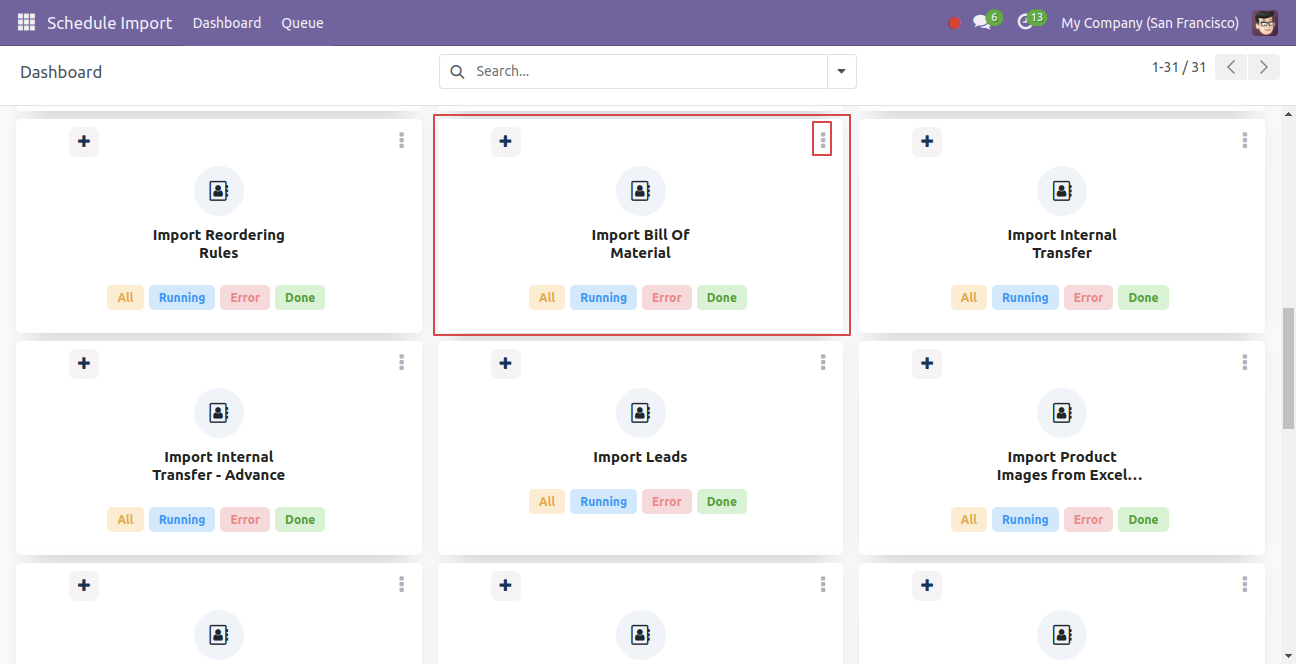
Task: Show Running jobs for Import Reordering Rules
Action: point(182,298)
